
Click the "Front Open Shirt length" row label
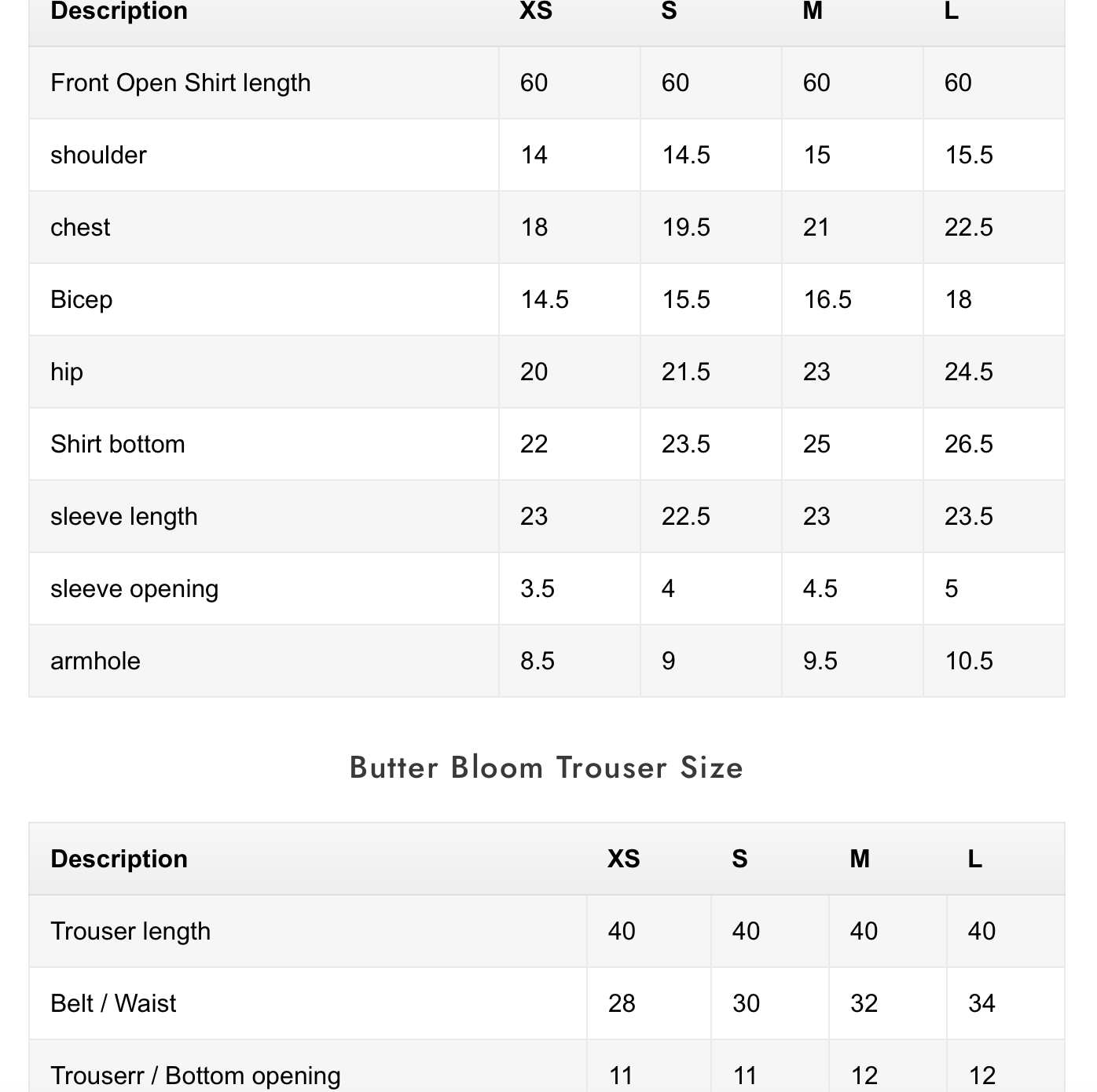click(x=181, y=82)
